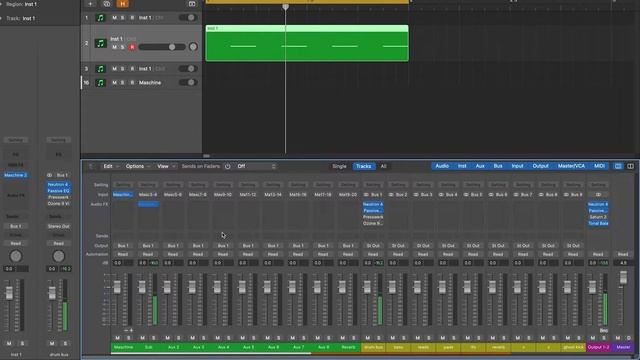The height and width of the screenshot is (360, 640).
Task: Select the Tracks mixer view tab
Action: tap(363, 166)
